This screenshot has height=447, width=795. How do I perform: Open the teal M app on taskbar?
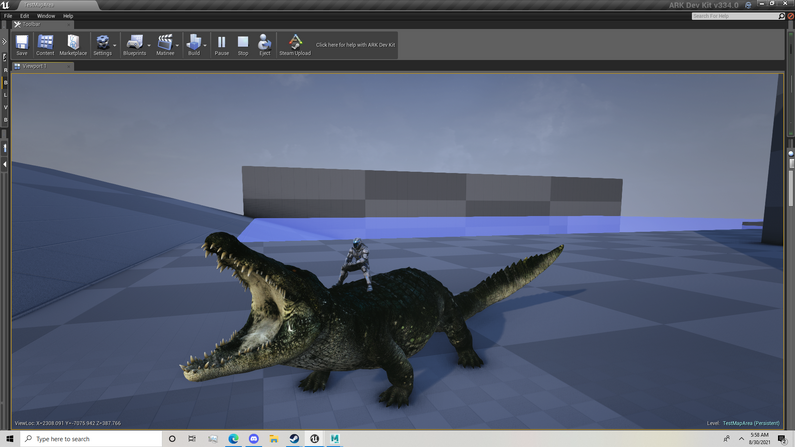click(x=335, y=439)
